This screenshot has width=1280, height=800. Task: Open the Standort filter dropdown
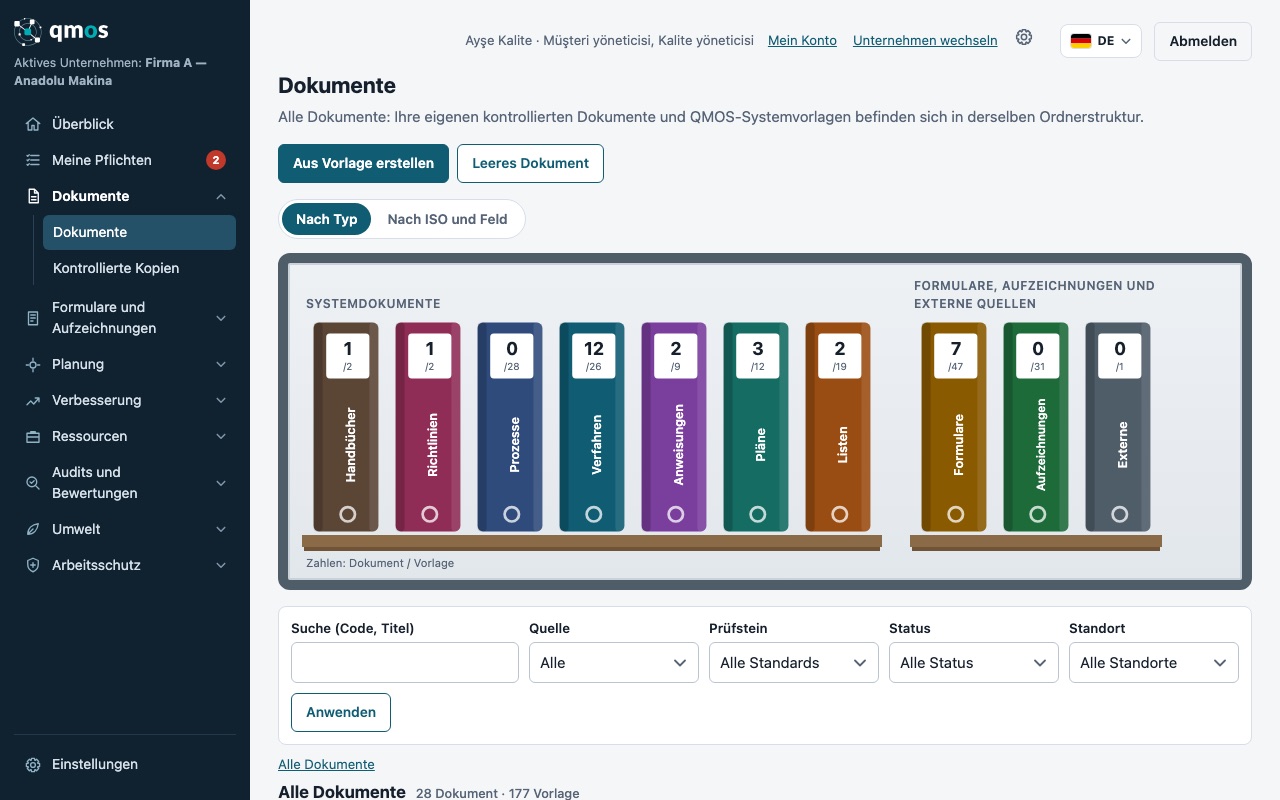pos(1154,663)
